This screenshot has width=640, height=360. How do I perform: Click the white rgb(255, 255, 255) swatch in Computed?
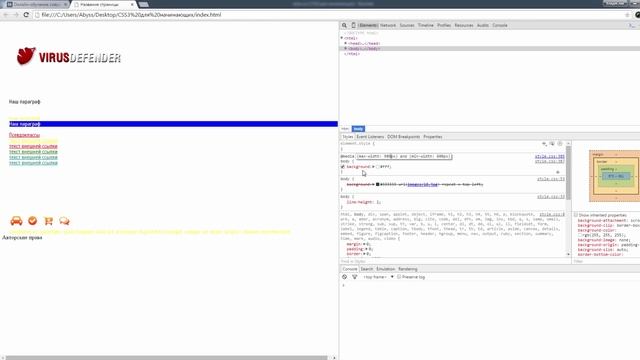pyautogui.click(x=580, y=235)
